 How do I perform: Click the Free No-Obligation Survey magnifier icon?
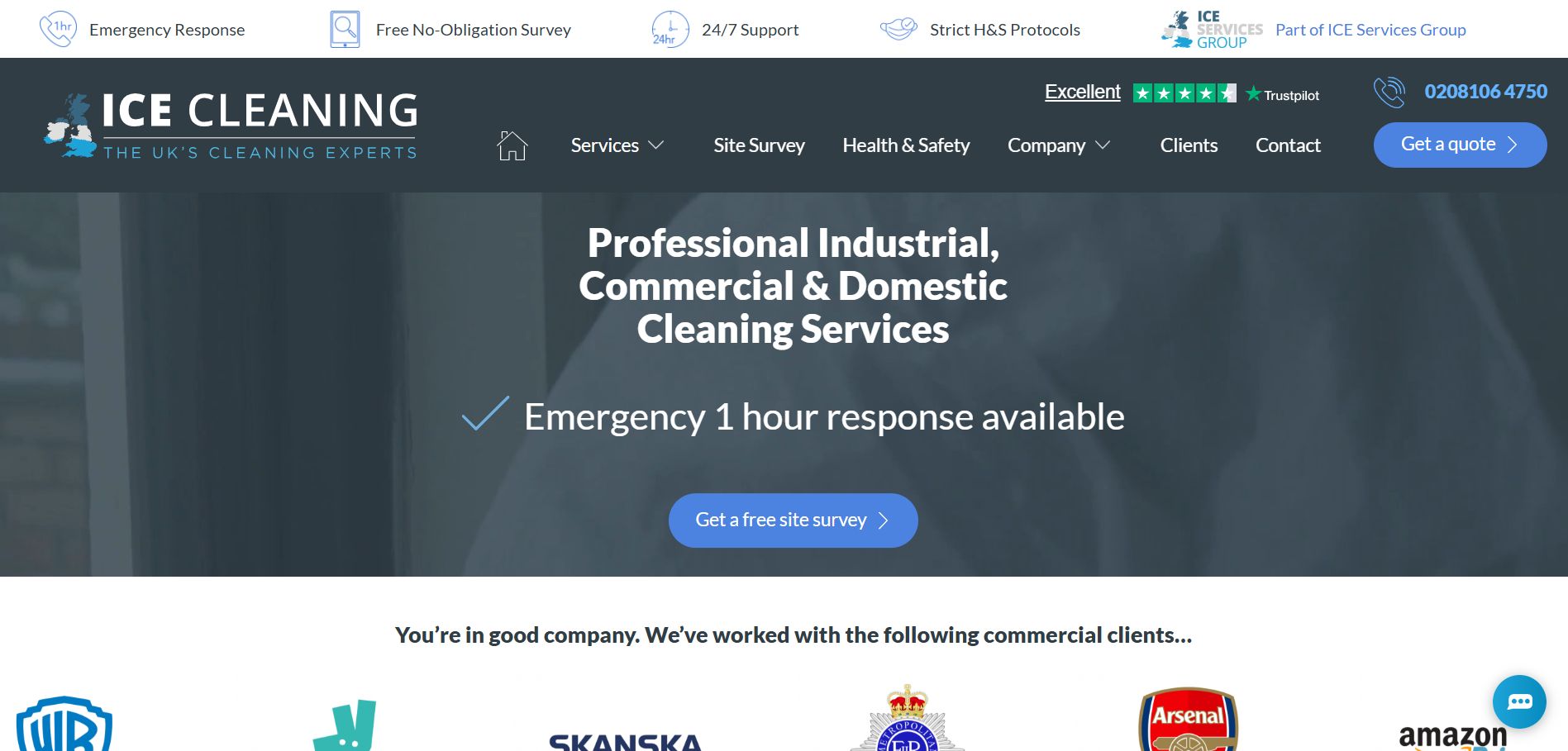345,29
